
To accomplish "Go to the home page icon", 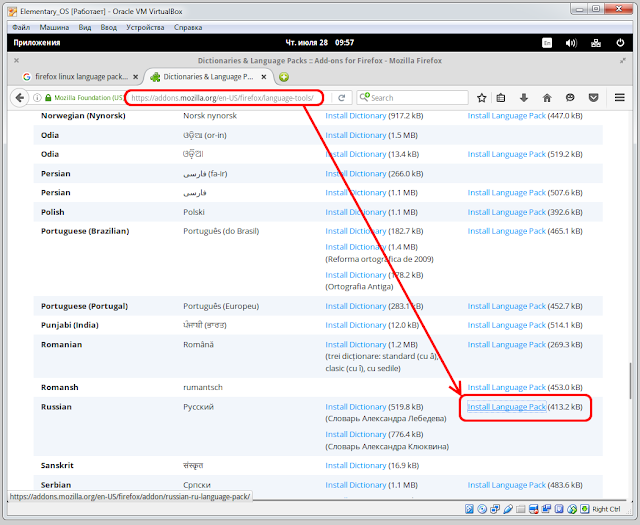I will click(547, 98).
